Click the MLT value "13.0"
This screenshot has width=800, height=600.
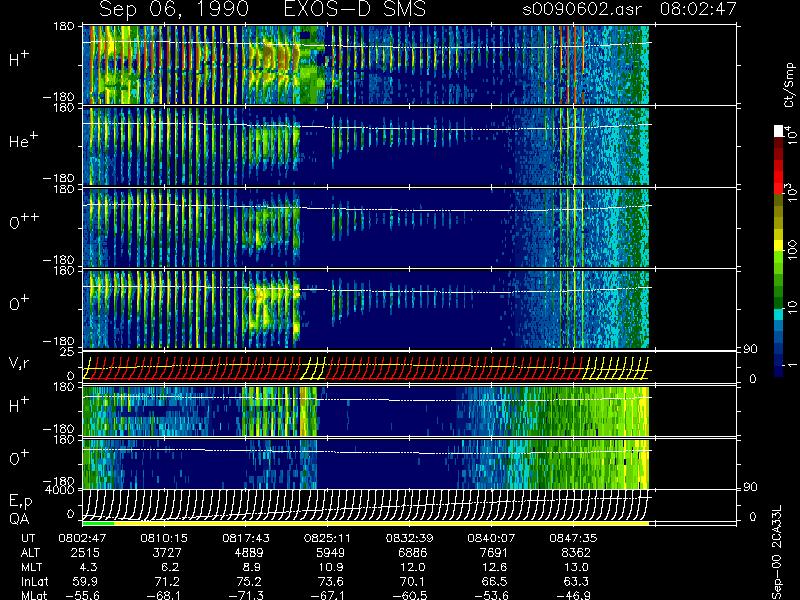click(576, 567)
